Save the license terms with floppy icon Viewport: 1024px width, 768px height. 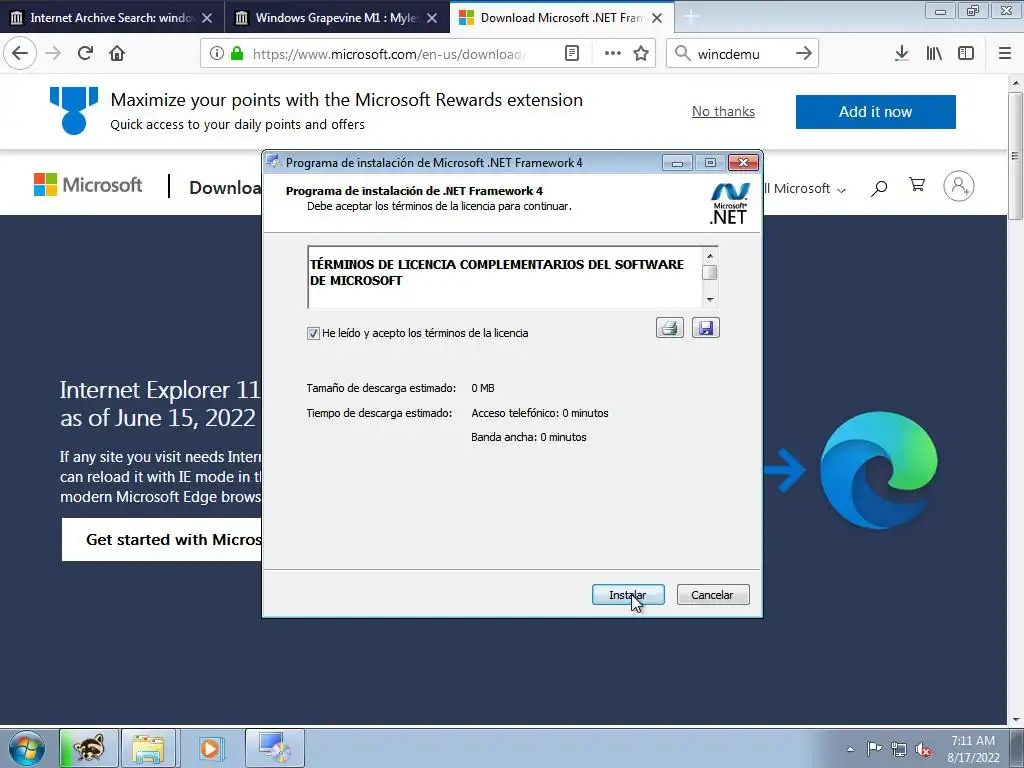706,328
